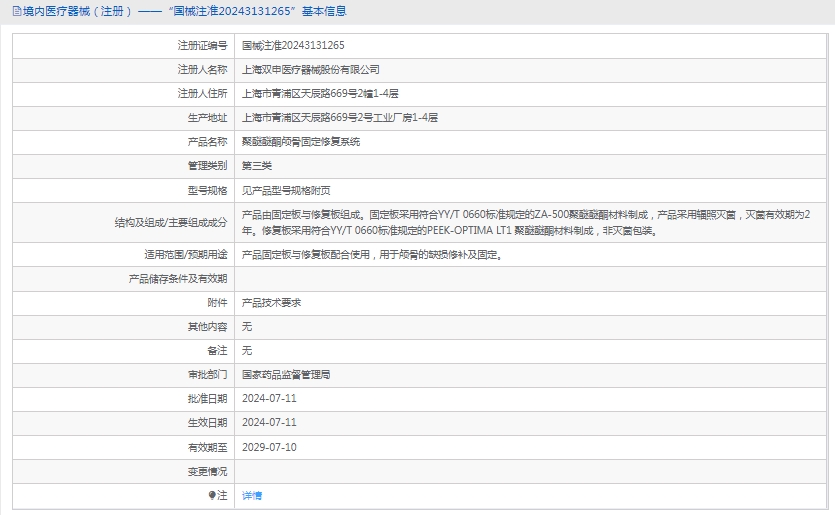Viewport: 835px width, 515px height.
Task: Click the production address with 工业厂房1-4层
Action: tap(340, 118)
